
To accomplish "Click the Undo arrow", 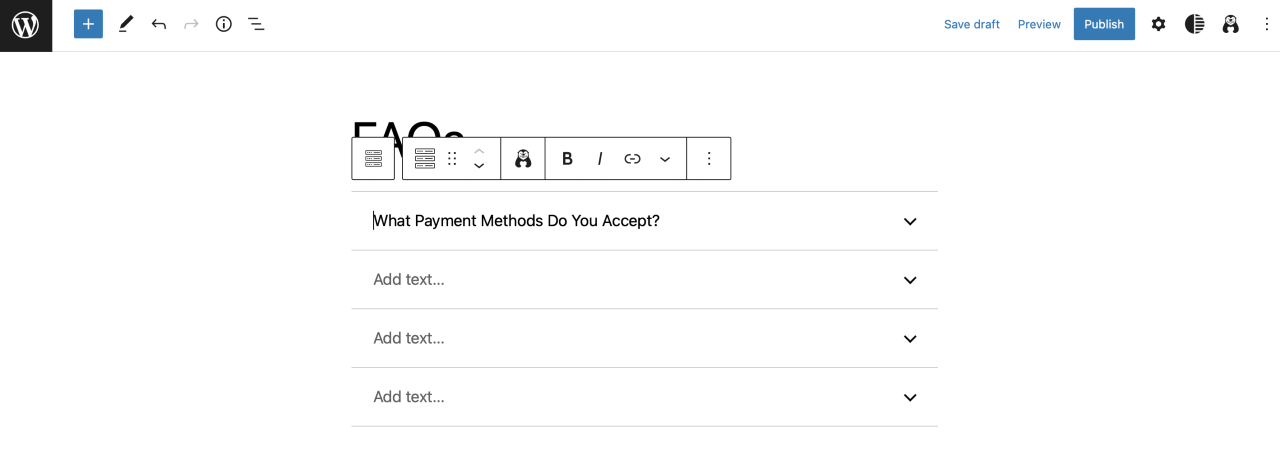I will tap(158, 24).
